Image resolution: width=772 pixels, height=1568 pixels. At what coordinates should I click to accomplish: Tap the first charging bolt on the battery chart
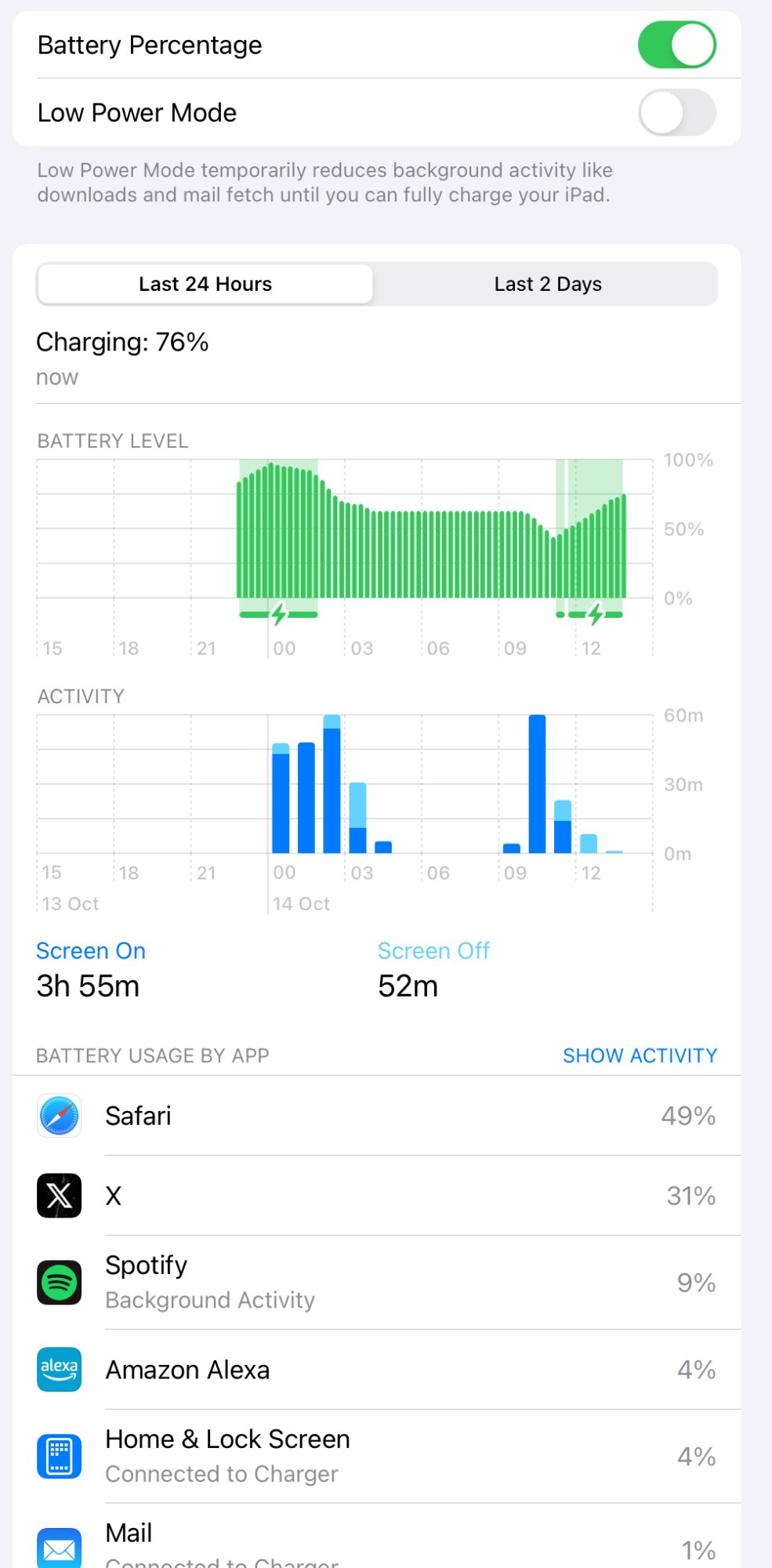(x=279, y=614)
